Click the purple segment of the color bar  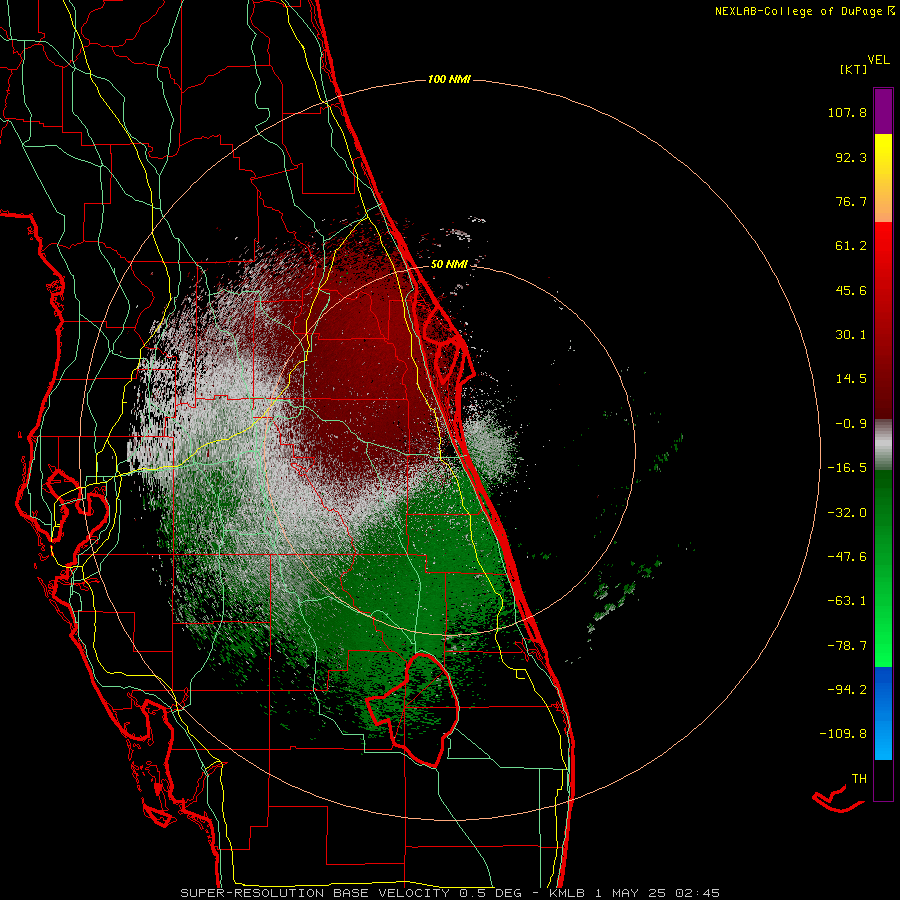click(x=883, y=111)
